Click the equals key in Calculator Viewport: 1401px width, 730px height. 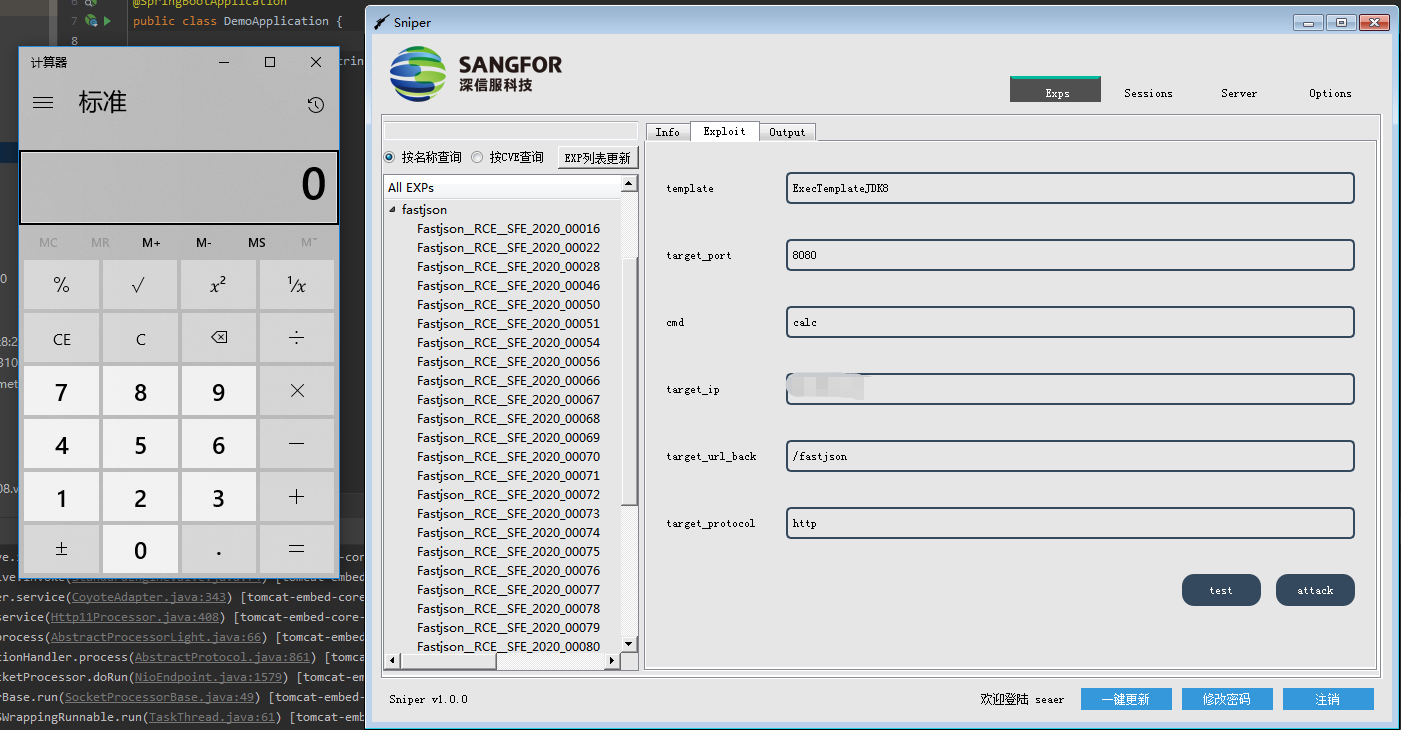(x=297, y=549)
